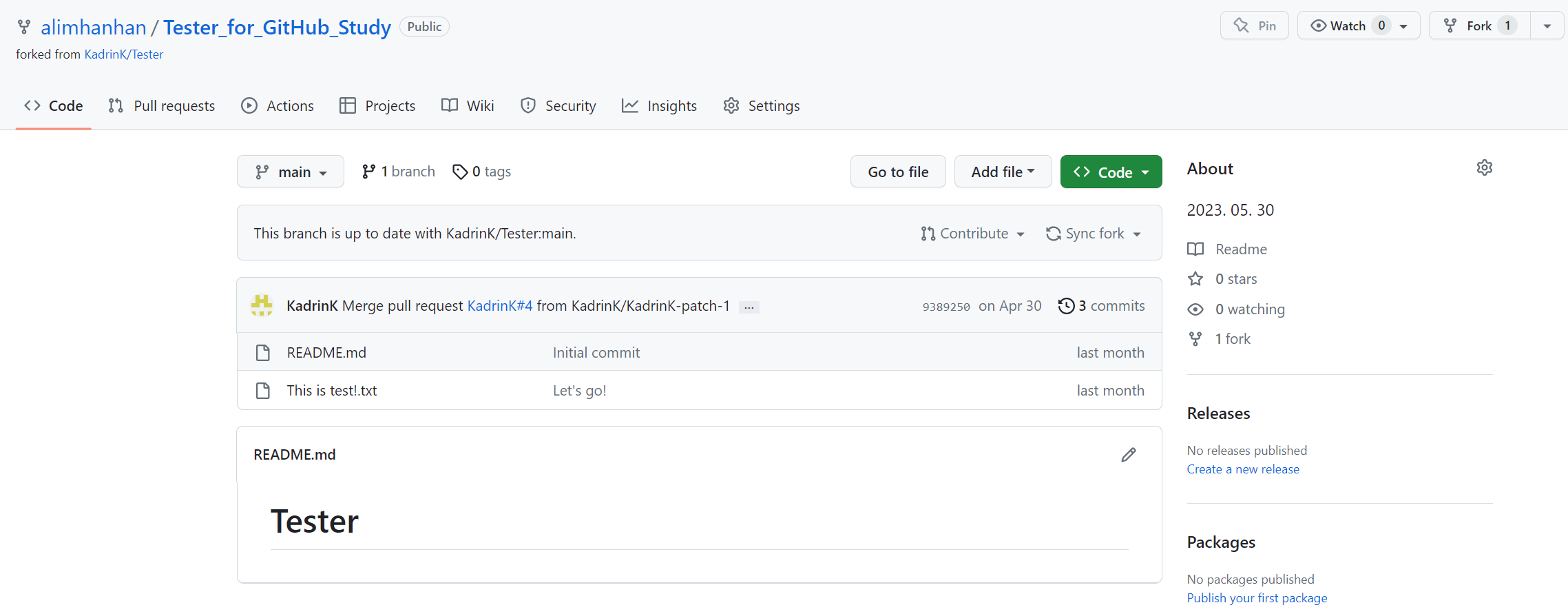Expand the commit message ellipsis button
The width and height of the screenshot is (1568, 614).
click(x=749, y=307)
